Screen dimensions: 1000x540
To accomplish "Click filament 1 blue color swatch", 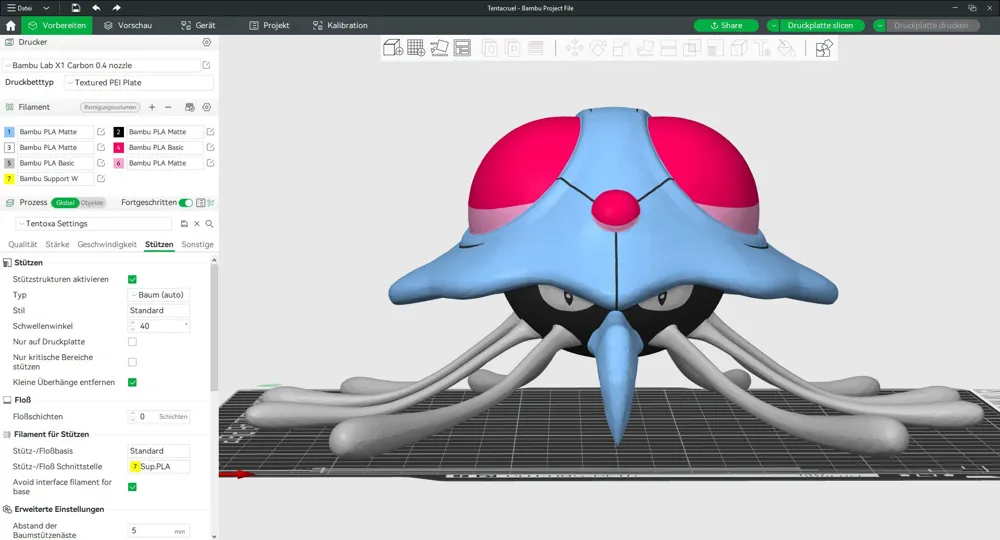I will pos(9,132).
